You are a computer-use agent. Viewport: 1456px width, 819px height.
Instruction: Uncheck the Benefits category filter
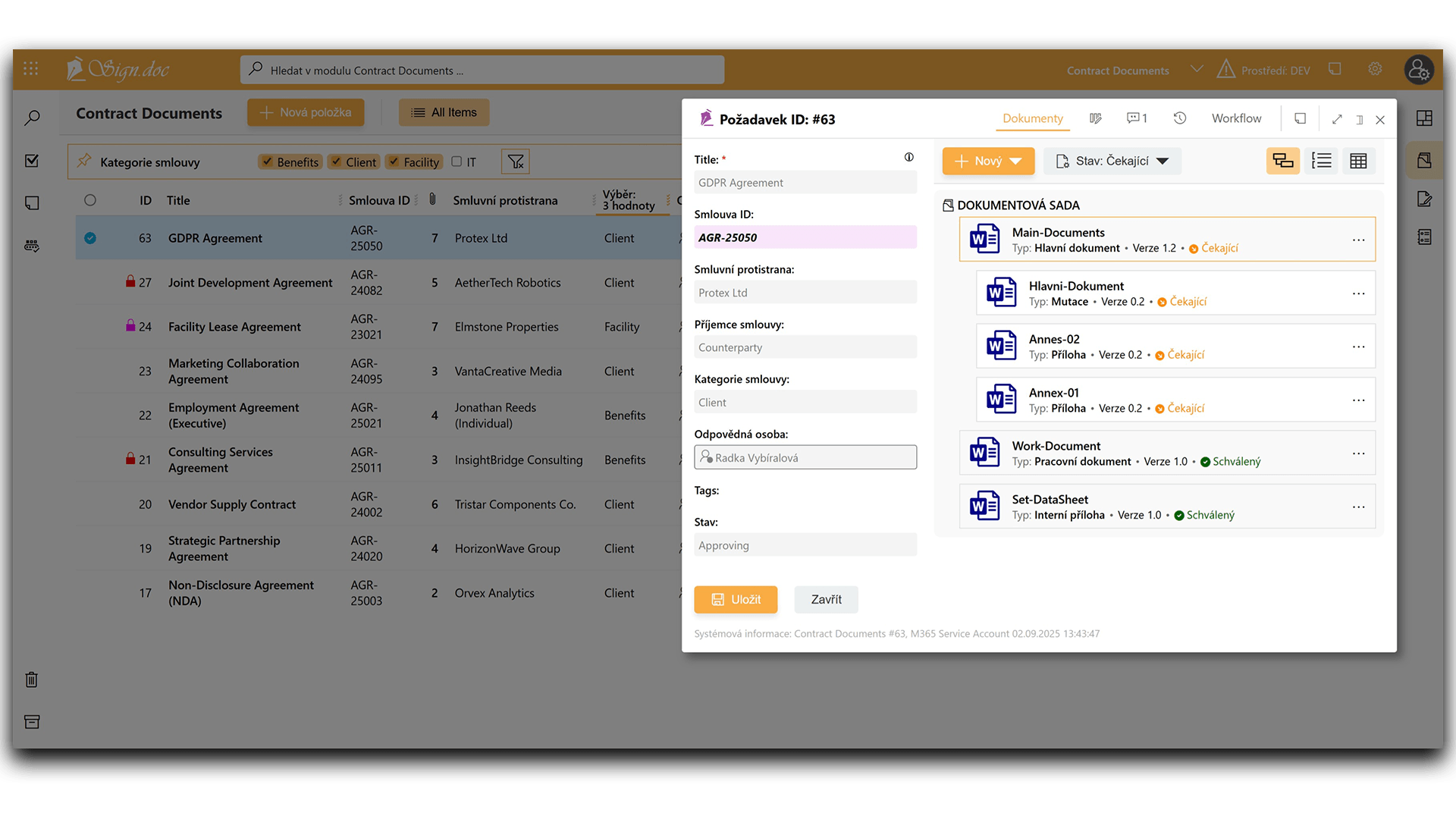tap(267, 162)
